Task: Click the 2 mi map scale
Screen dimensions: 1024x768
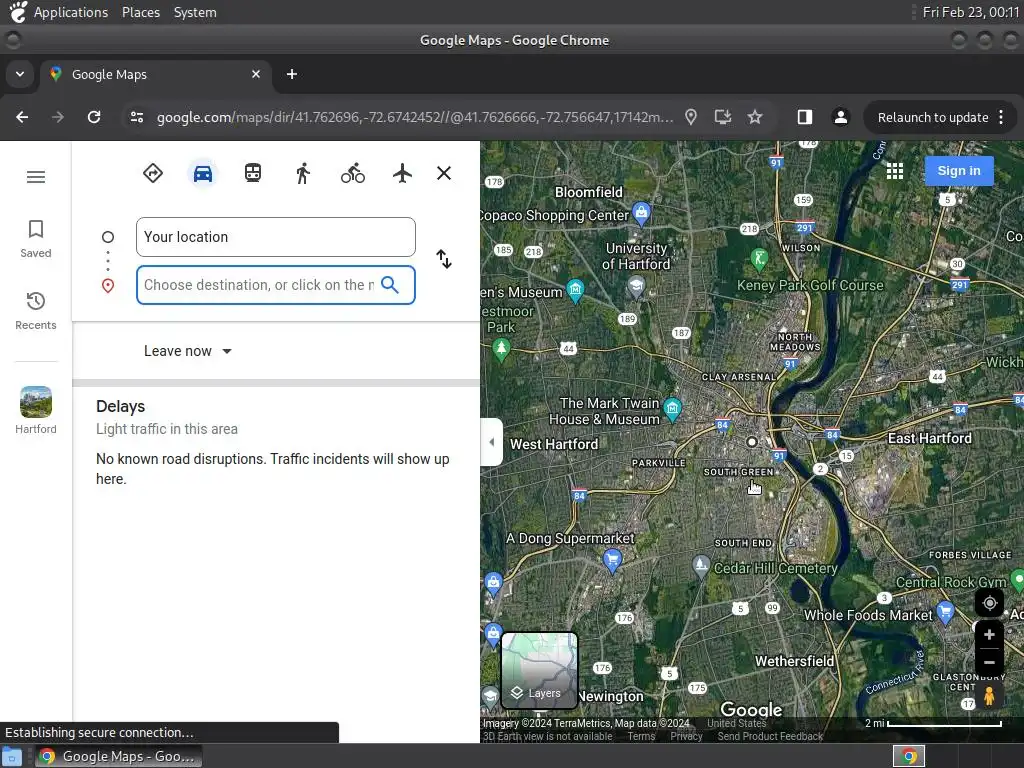Action: pyautogui.click(x=933, y=723)
